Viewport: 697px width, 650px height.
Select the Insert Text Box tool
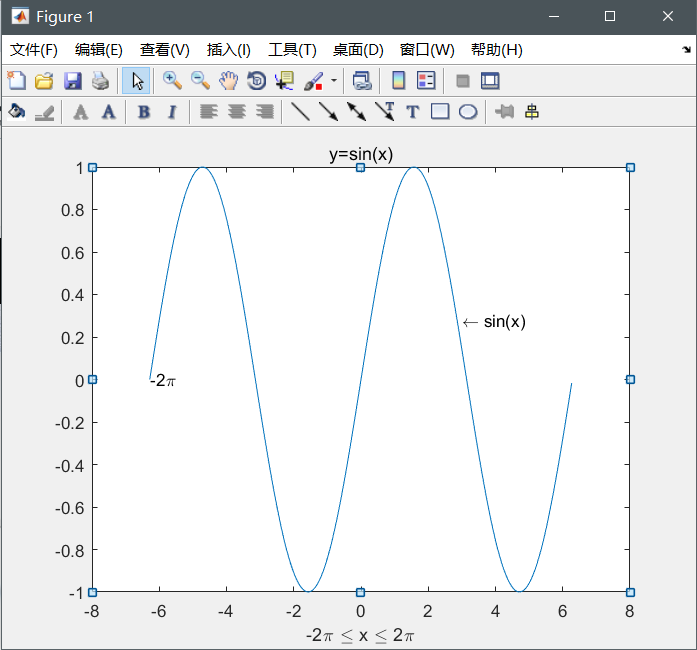click(x=413, y=112)
